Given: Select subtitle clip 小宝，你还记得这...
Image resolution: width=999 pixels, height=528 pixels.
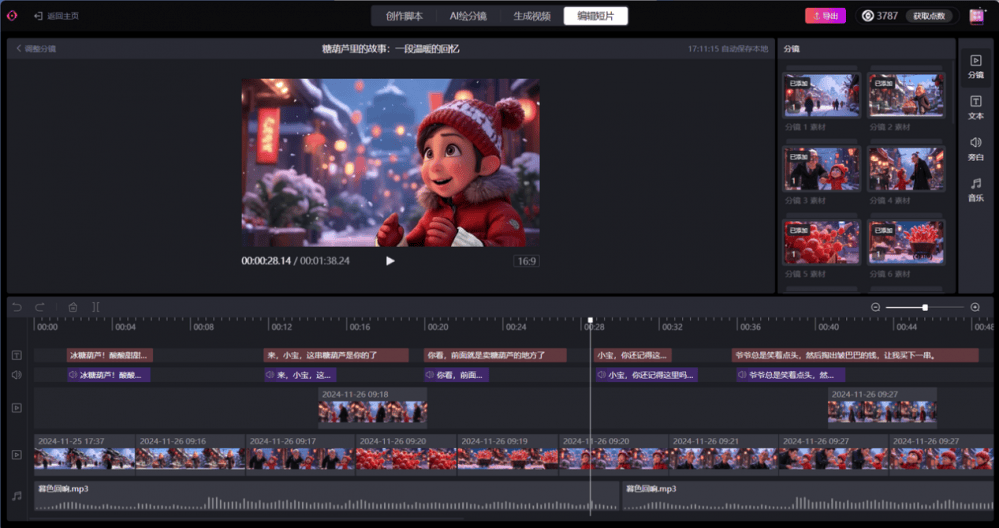Looking at the screenshot, I should click(x=632, y=355).
